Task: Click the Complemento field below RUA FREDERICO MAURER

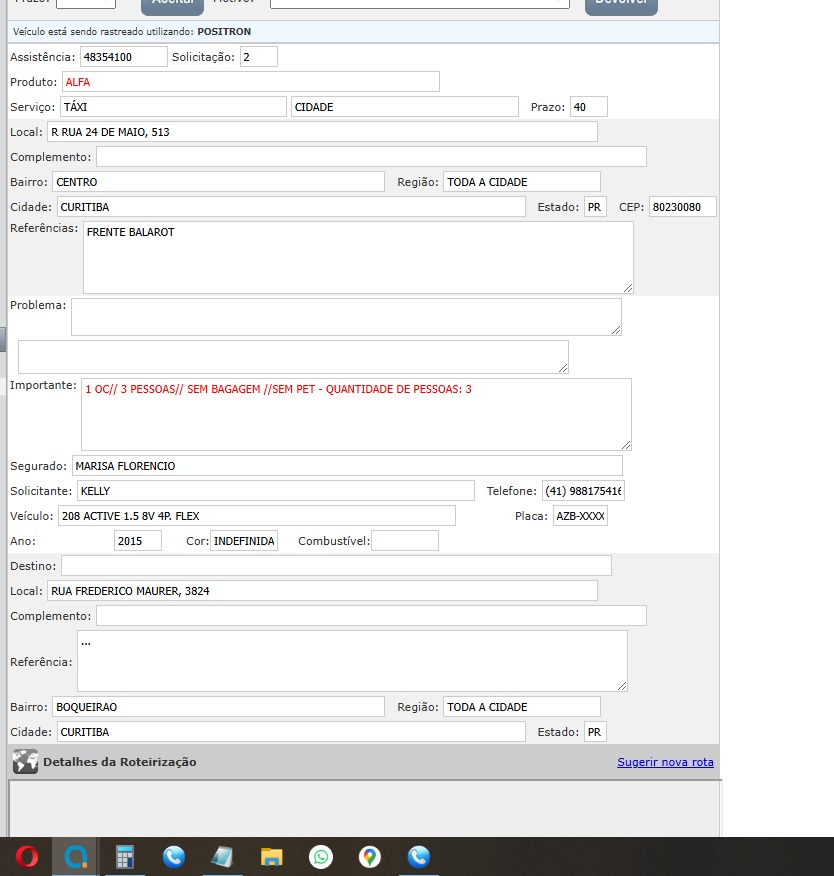Action: point(371,616)
